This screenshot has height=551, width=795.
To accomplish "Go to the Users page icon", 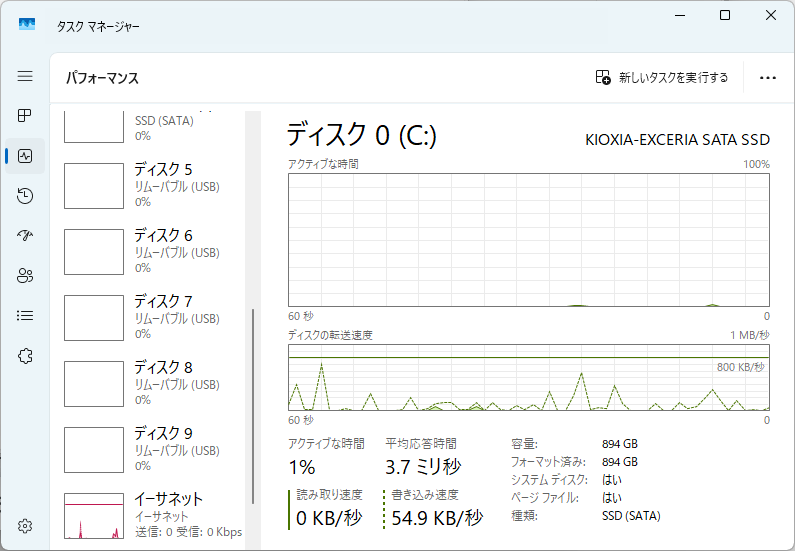I will (x=25, y=276).
